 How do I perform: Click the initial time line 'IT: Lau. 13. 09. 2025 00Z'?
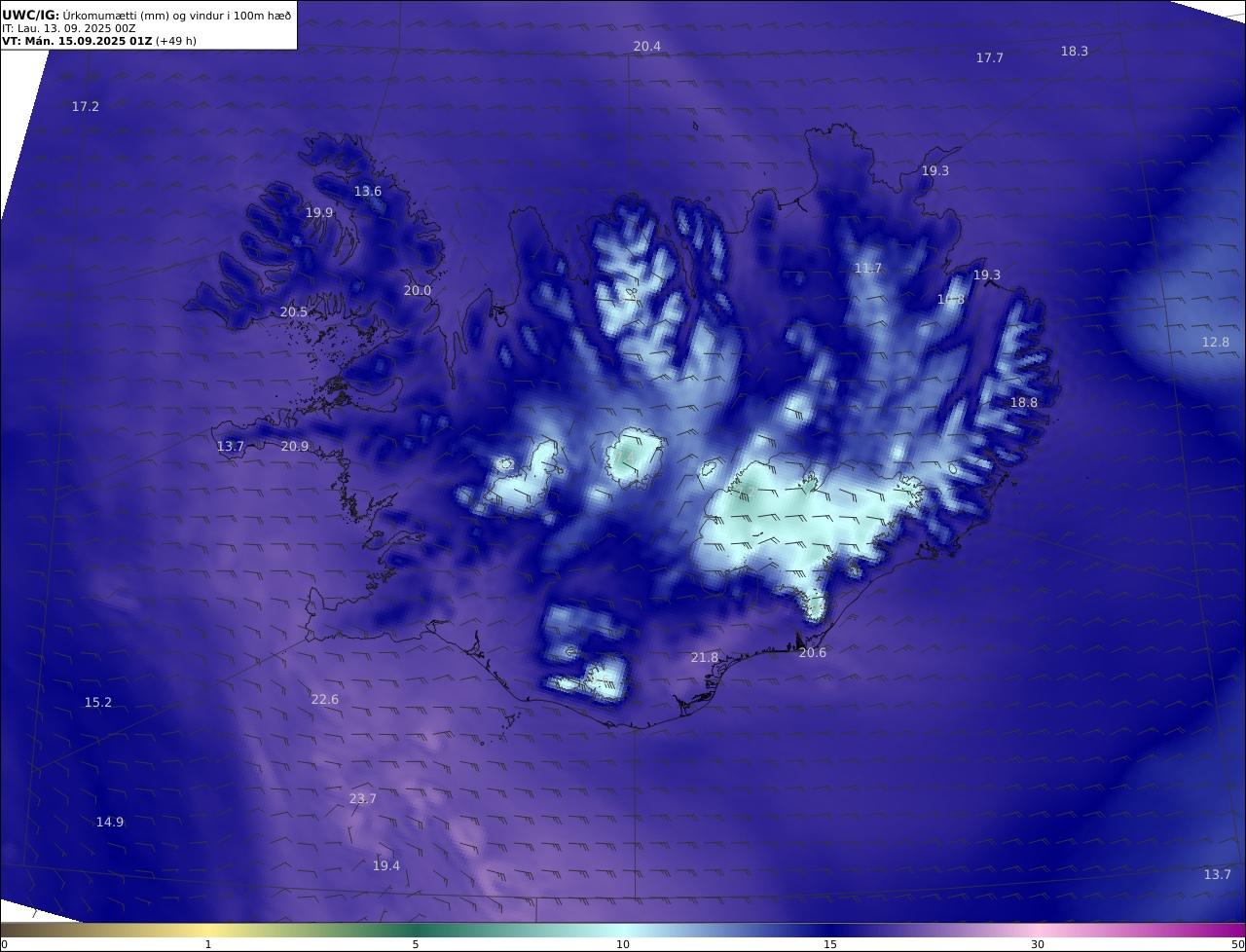pos(69,29)
